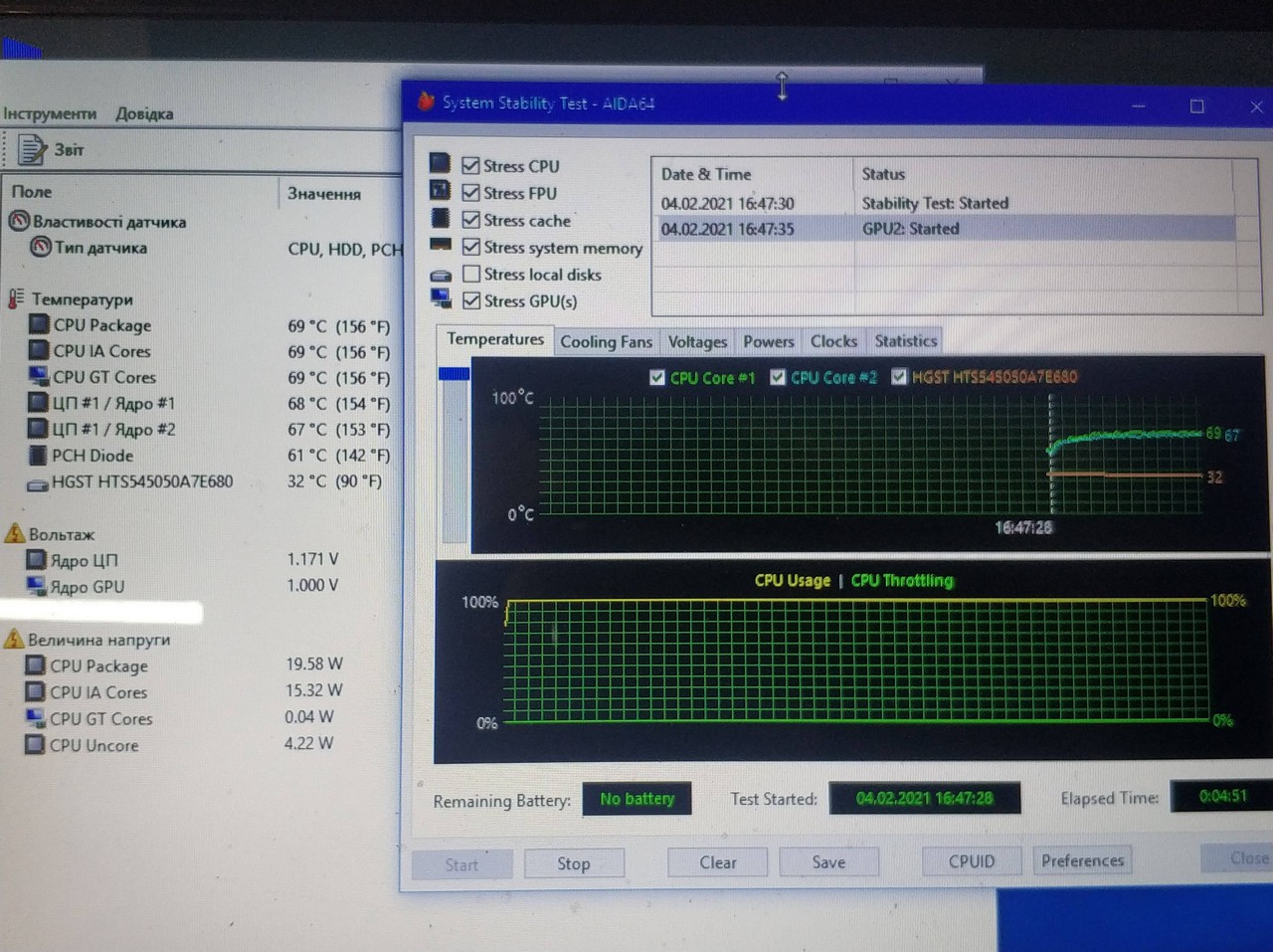Select the CPU Package temperature icon
Viewport: 1273px width, 952px height.
pyautogui.click(x=38, y=324)
